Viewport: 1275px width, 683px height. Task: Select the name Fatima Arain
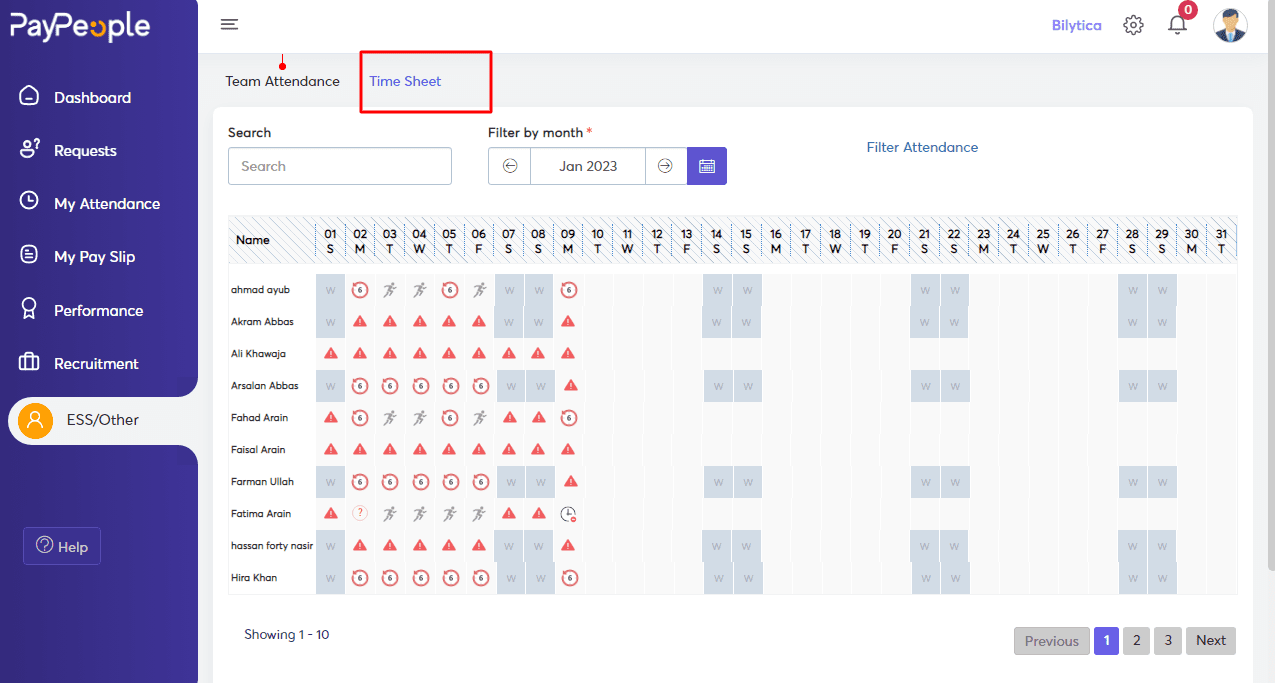coord(261,514)
